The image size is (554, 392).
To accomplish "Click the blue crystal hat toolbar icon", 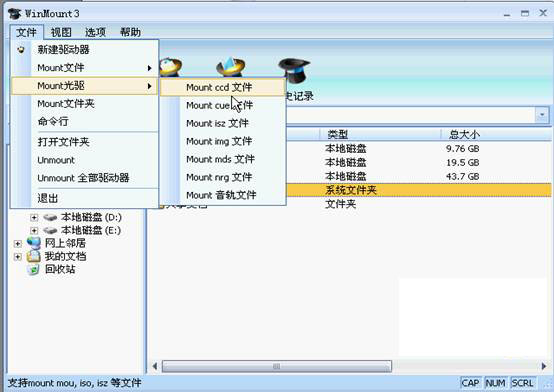I will point(231,67).
